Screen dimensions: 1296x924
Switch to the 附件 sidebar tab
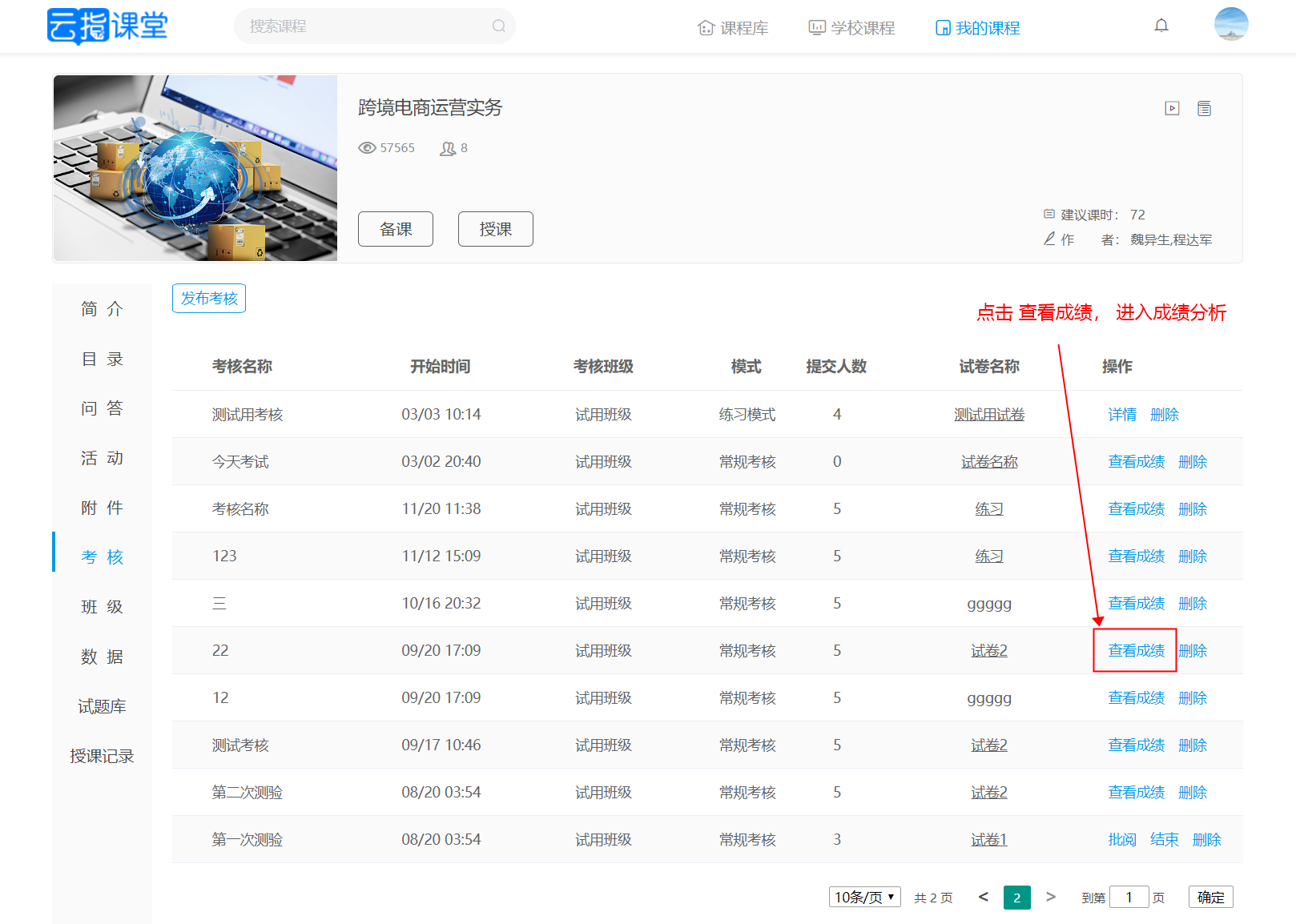pos(102,508)
